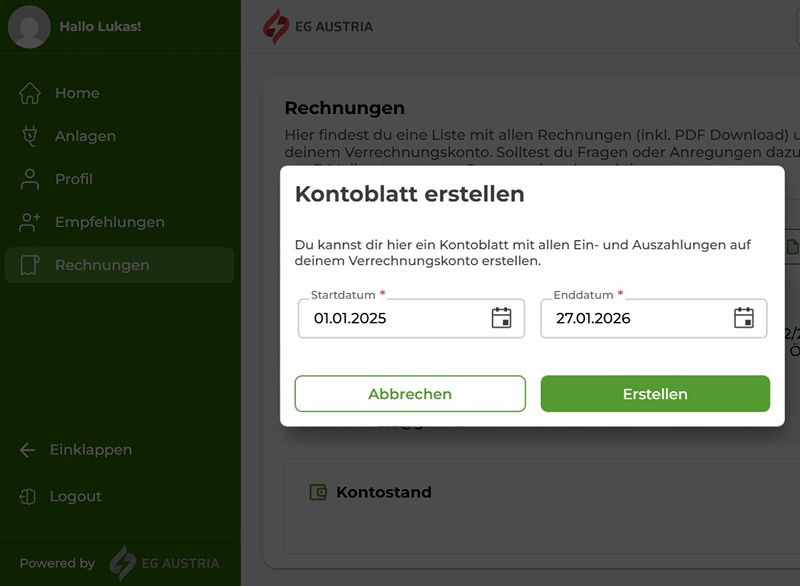Cancel the dialog with Abbrechen
800x586 pixels.
pos(410,393)
